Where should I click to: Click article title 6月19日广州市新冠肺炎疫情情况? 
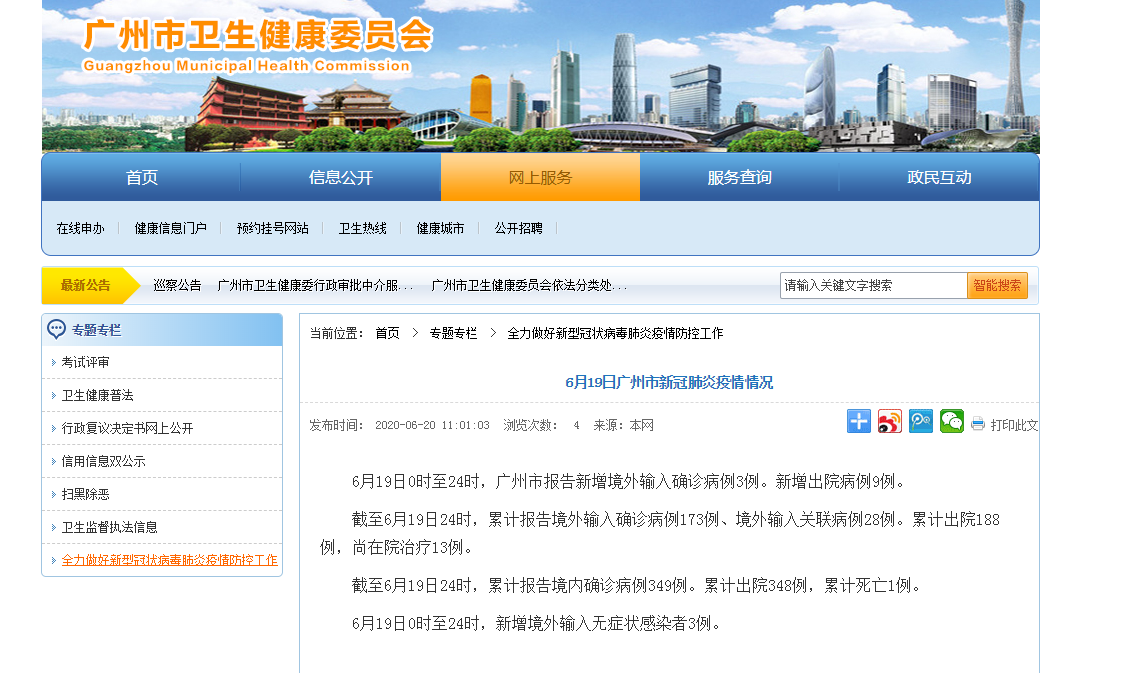[669, 382]
